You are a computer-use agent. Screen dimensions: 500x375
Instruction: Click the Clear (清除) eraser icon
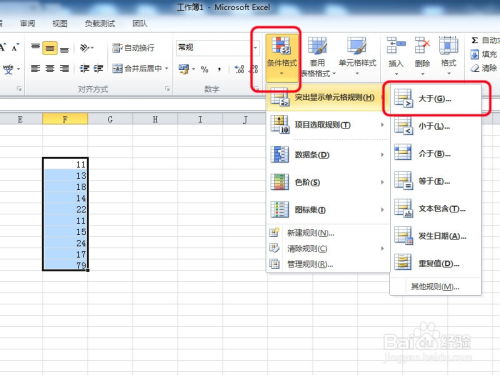tap(475, 68)
